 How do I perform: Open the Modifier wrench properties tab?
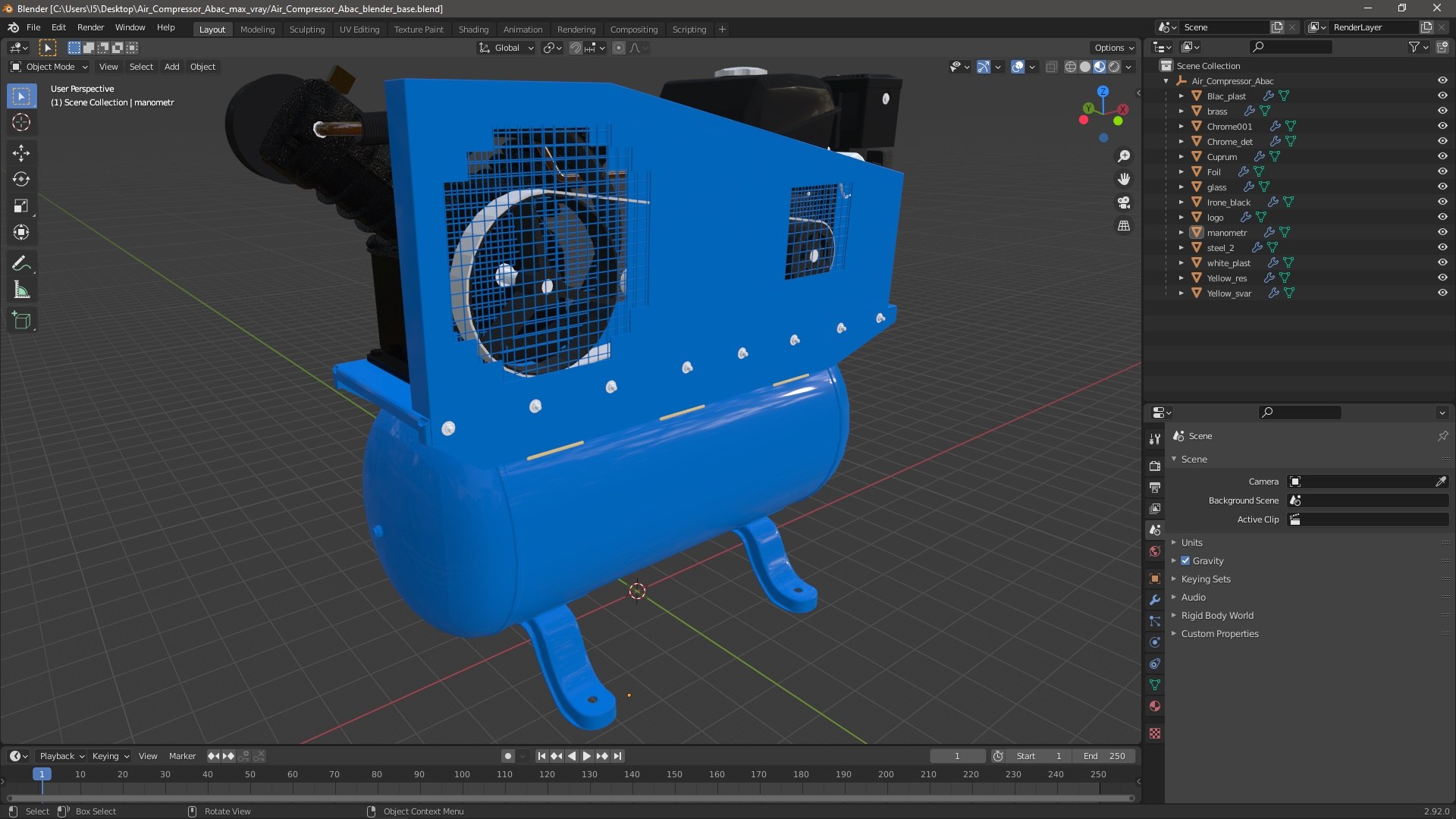click(1155, 600)
